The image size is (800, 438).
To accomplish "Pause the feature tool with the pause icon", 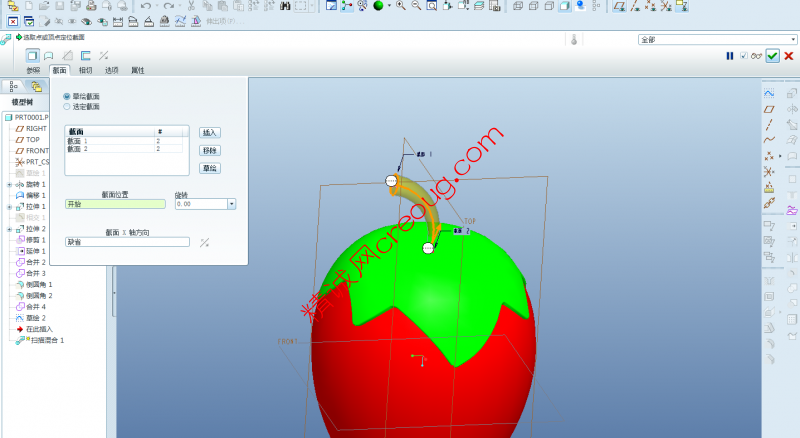I will [x=730, y=56].
